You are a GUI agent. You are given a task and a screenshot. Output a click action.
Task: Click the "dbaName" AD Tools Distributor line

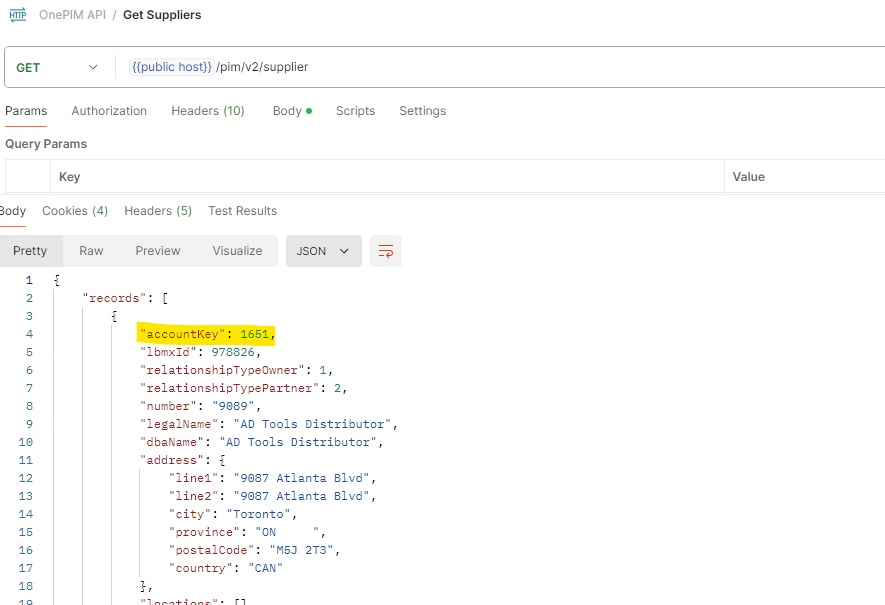coord(262,442)
